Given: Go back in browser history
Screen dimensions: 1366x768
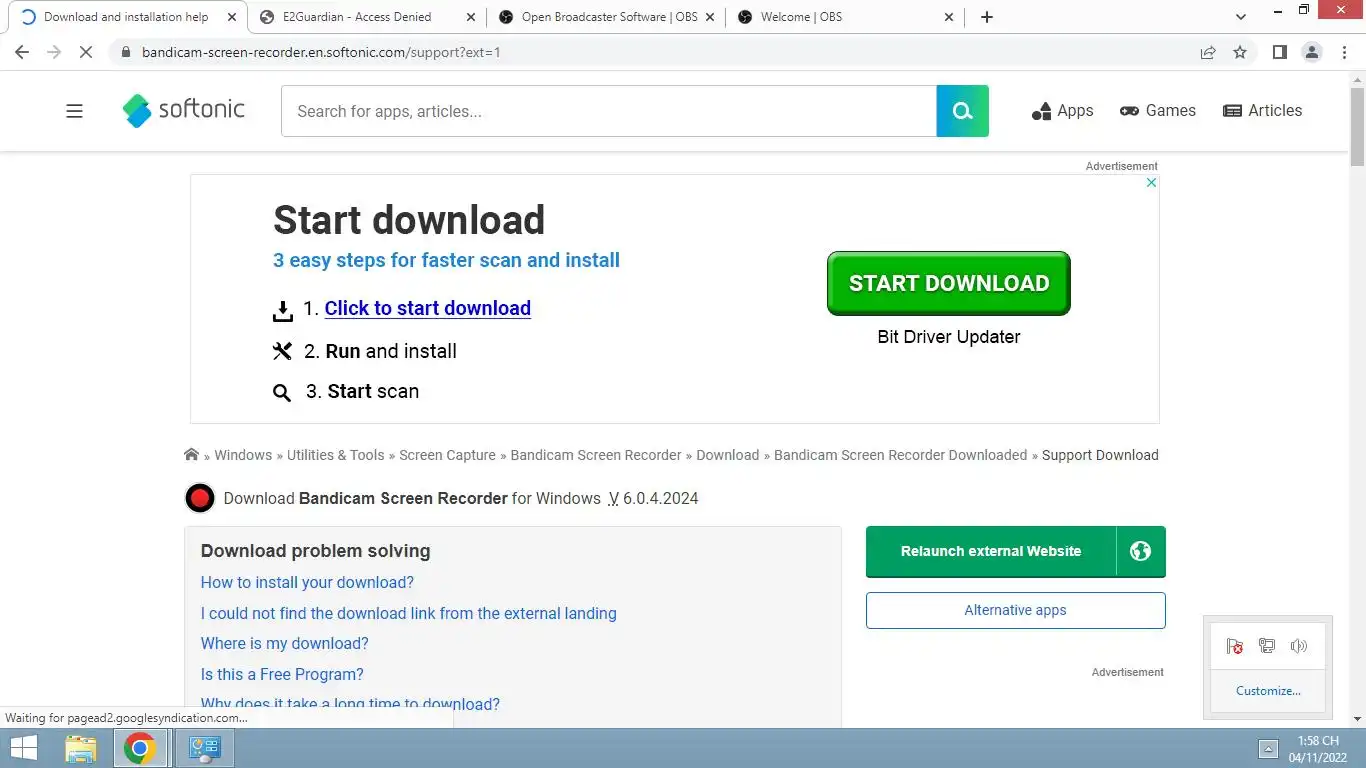Looking at the screenshot, I should pyautogui.click(x=22, y=52).
